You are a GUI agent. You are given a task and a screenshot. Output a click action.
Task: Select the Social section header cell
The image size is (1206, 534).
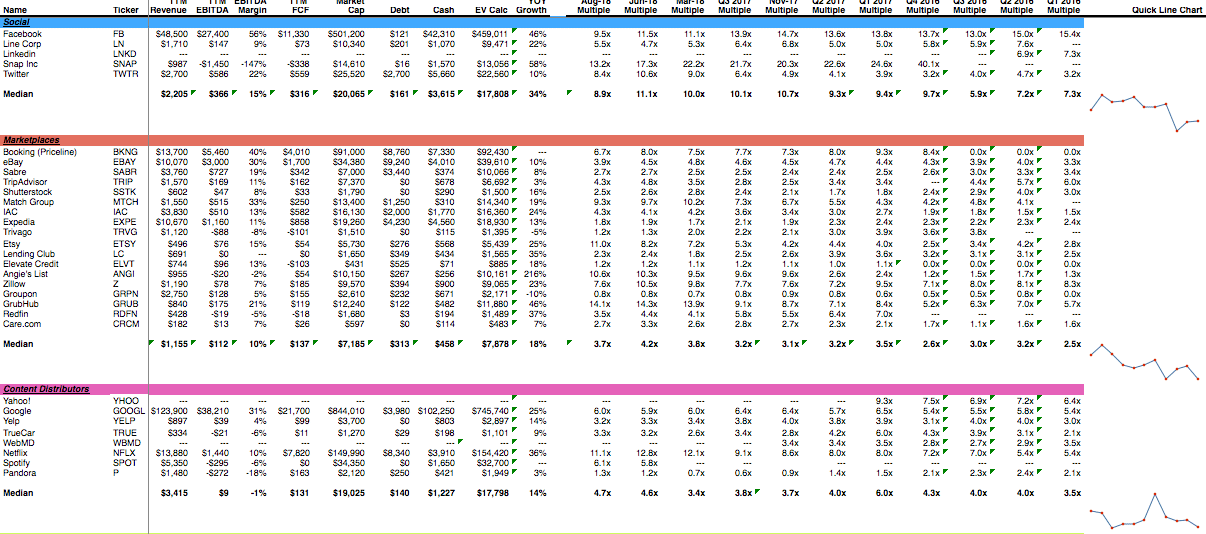[x=16, y=21]
